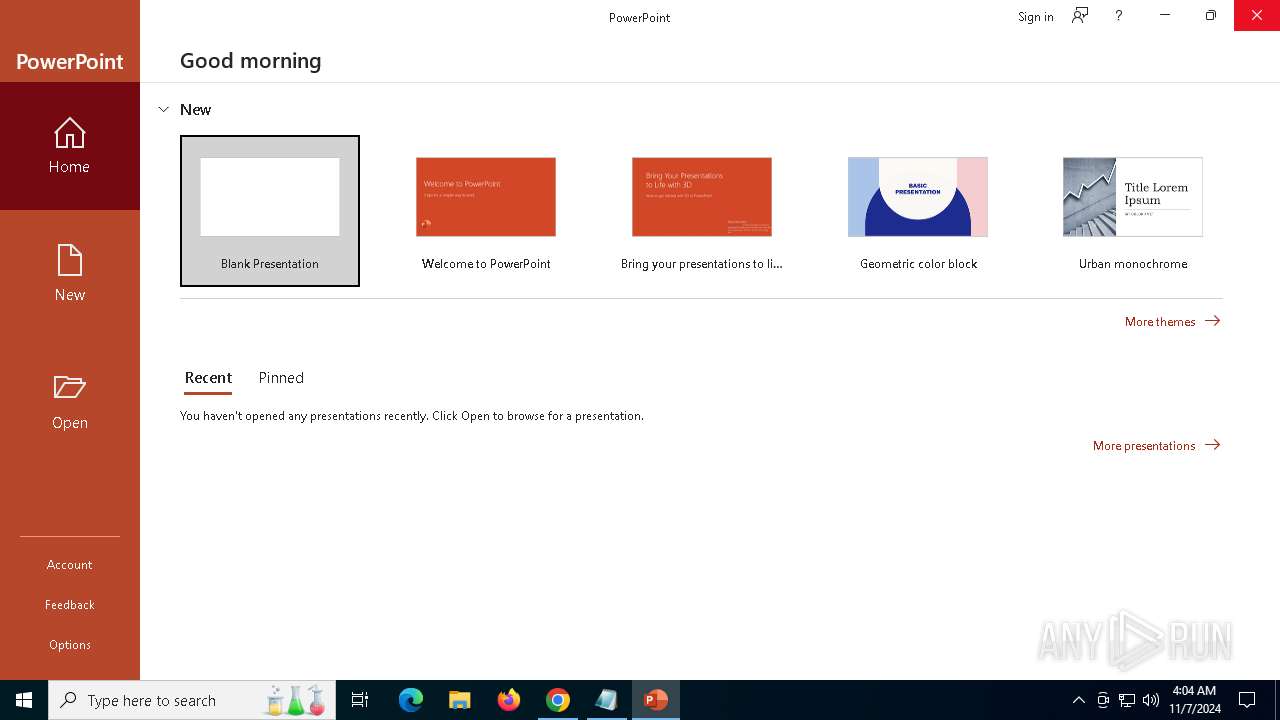This screenshot has width=1280, height=720.
Task: Click the Windows Start button
Action: tap(24, 700)
